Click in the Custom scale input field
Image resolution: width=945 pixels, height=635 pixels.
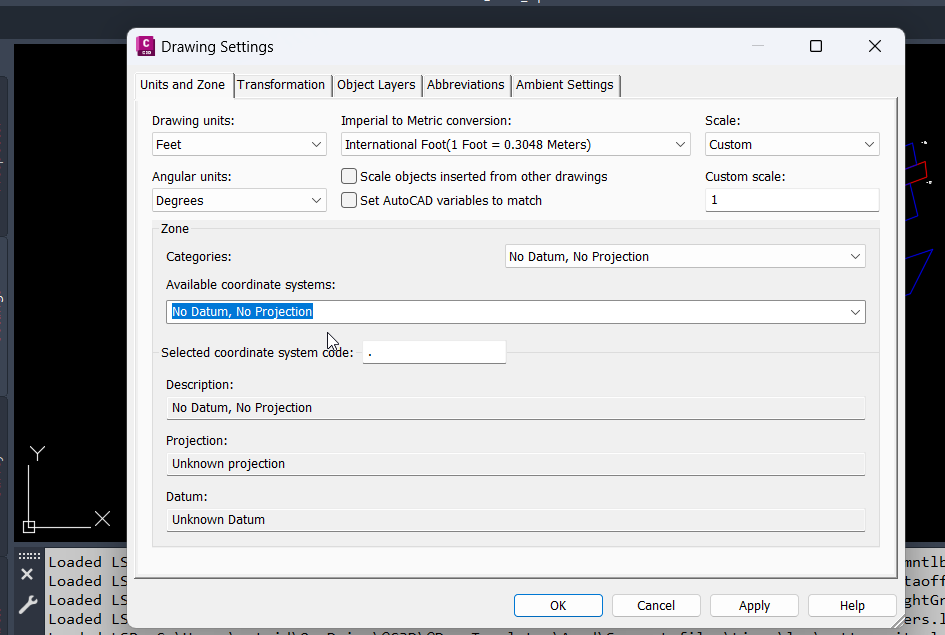(x=792, y=200)
